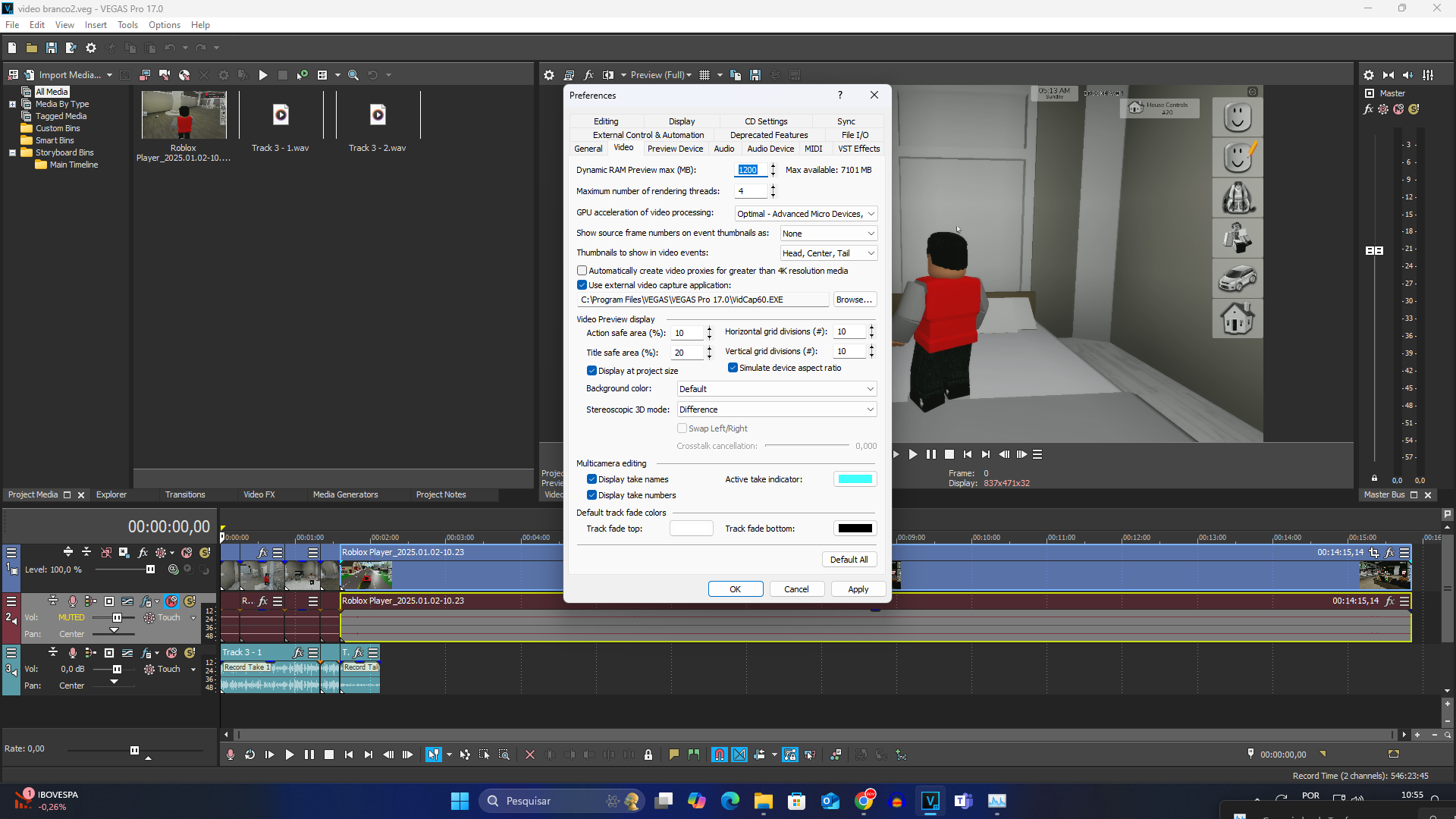Open Project Properties gear in main toolbar
Screen dimensions: 1456x819
pos(91,48)
